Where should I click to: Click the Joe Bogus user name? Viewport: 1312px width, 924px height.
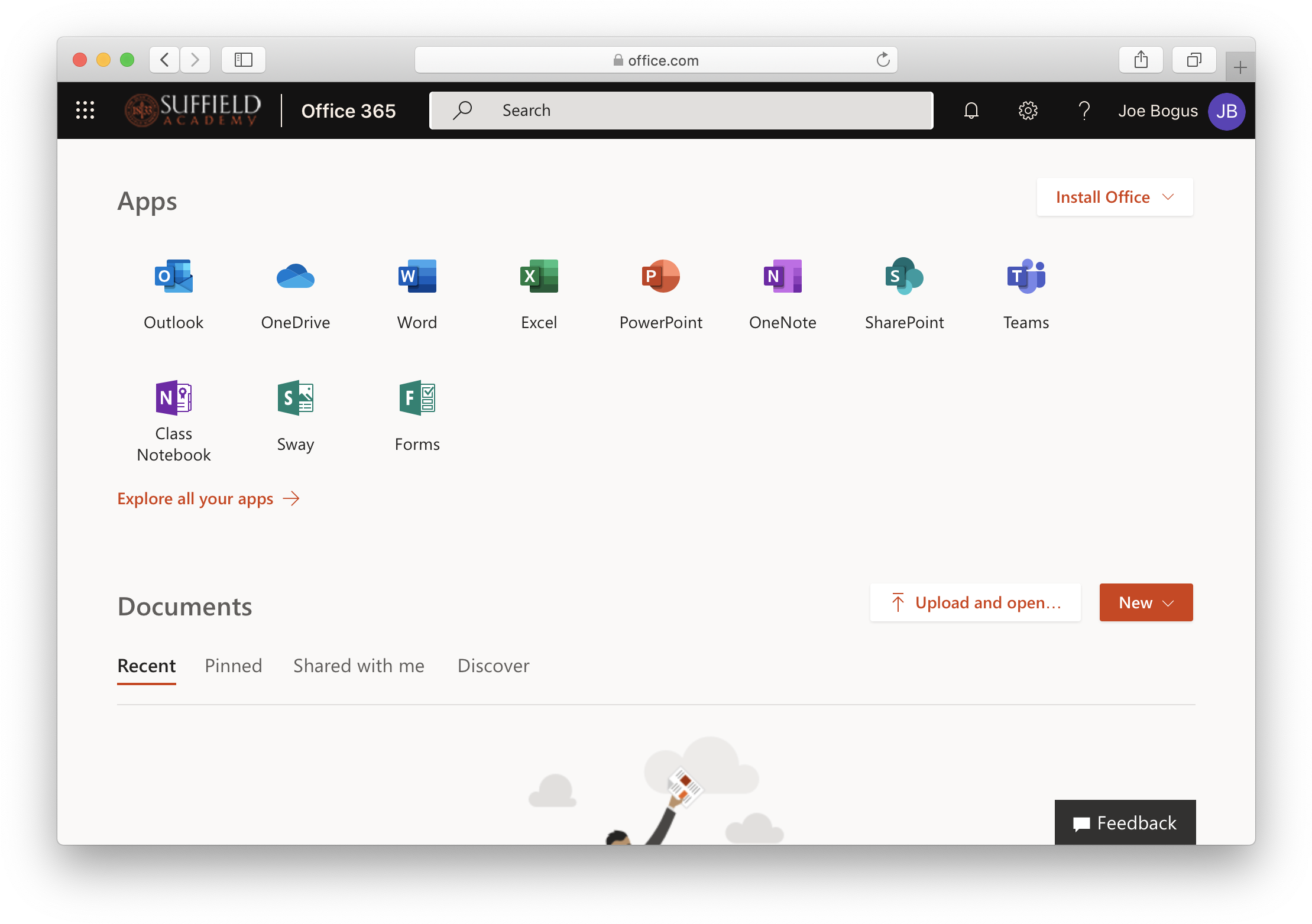1158,111
